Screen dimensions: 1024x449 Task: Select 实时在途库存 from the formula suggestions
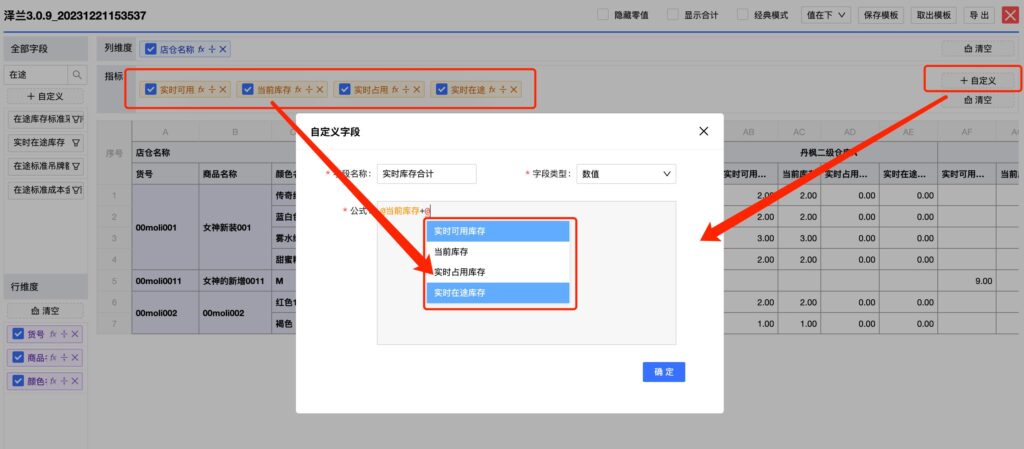click(x=498, y=293)
